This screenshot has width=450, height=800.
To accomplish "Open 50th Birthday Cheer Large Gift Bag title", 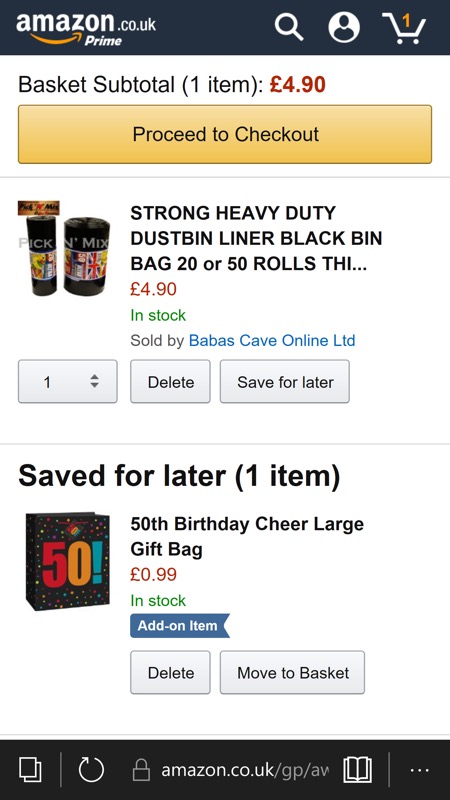I will (x=247, y=537).
